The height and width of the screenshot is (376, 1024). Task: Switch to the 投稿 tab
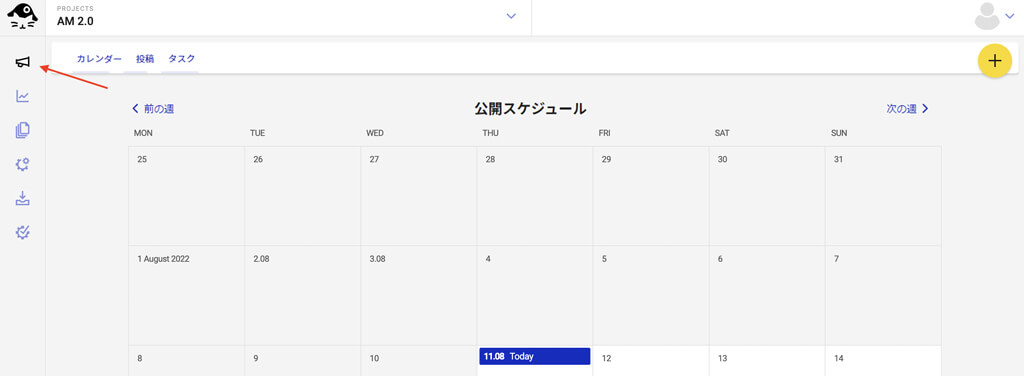coord(145,59)
